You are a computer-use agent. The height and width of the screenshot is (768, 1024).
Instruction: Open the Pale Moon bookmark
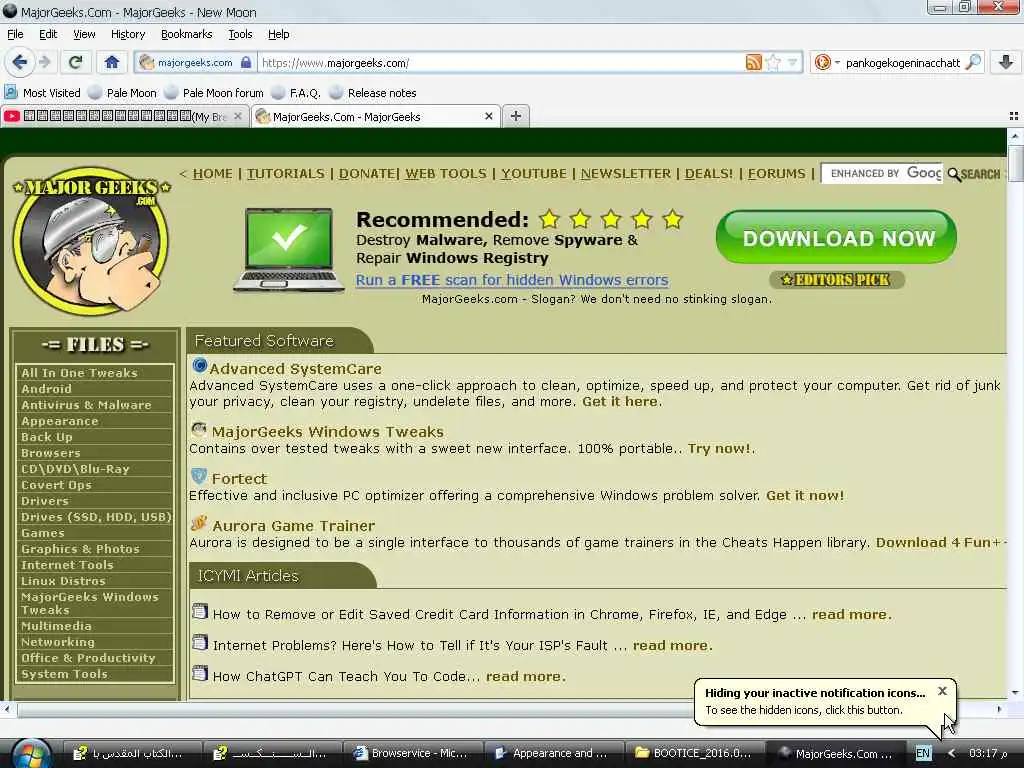123,93
